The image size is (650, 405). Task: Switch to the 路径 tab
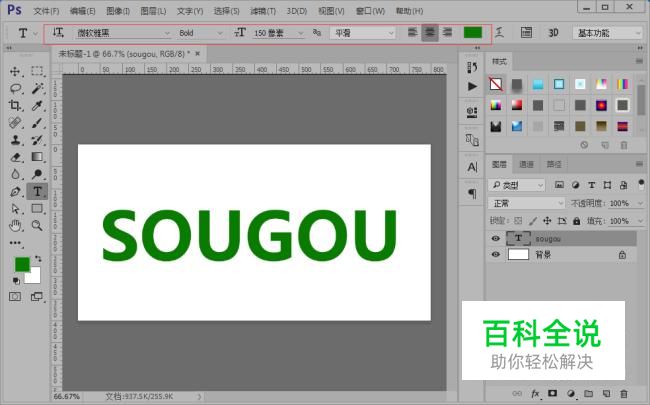pos(554,164)
